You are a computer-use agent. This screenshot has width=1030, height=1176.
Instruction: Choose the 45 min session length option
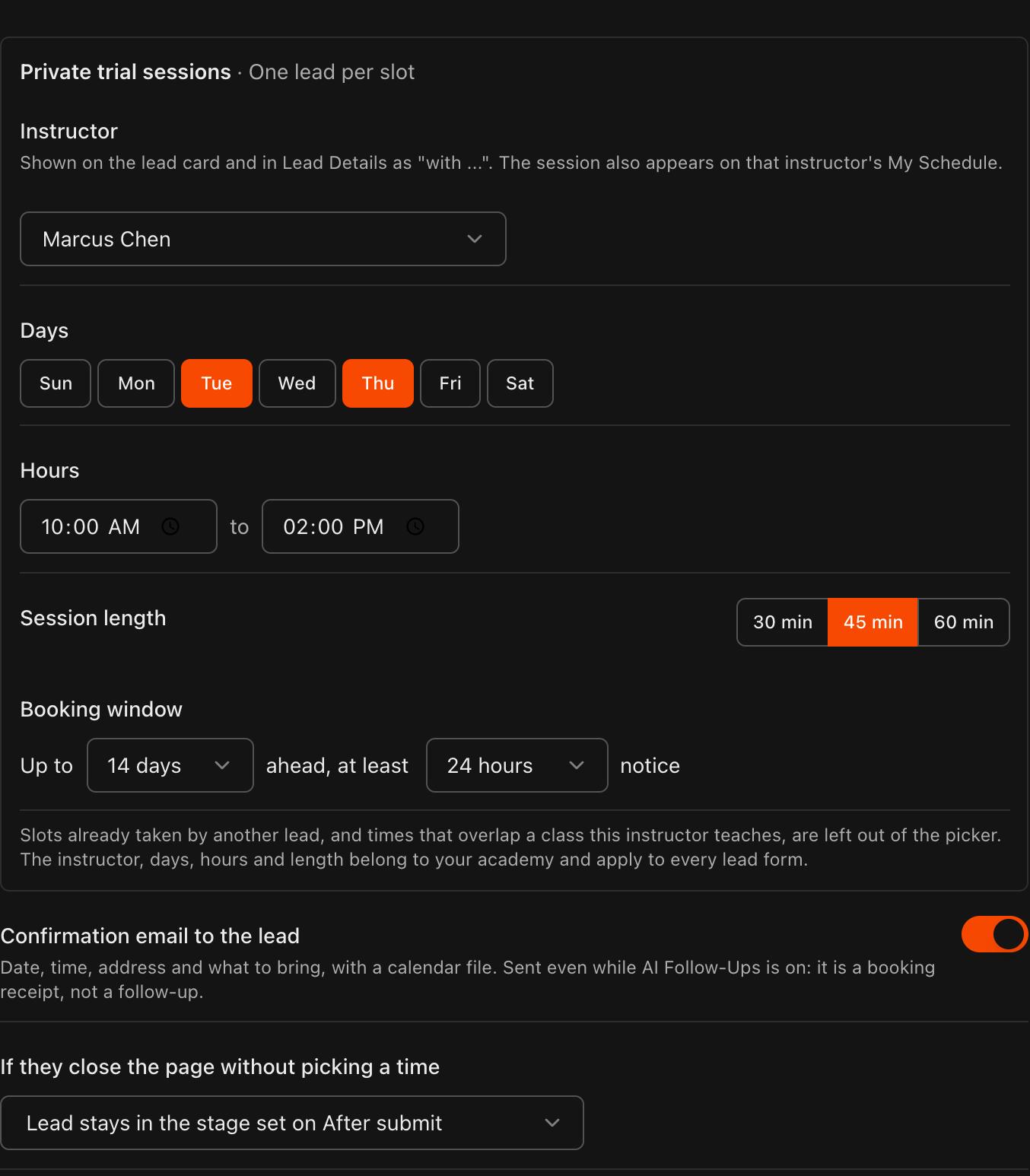pyautogui.click(x=873, y=622)
